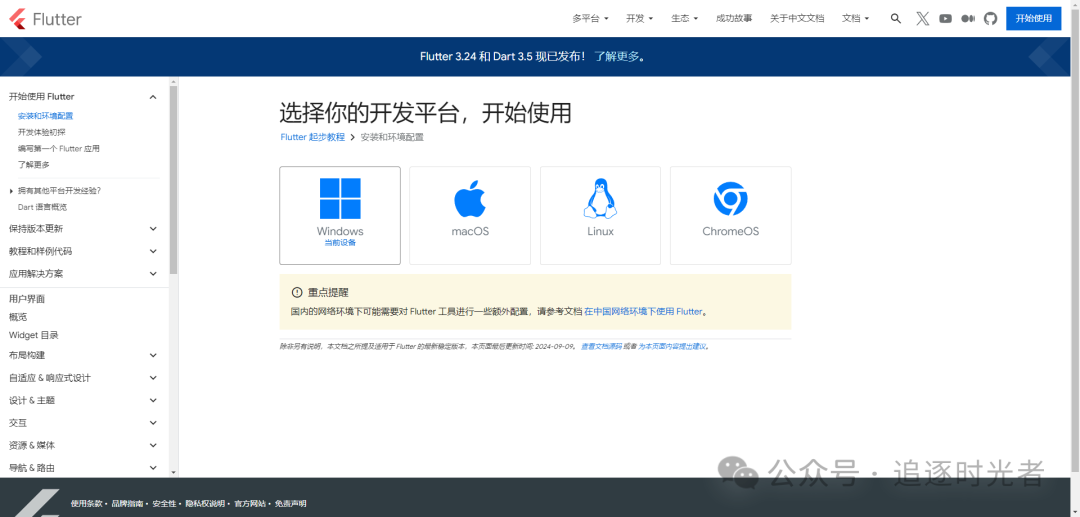Follow the 了解更多 banner link
Image resolution: width=1080 pixels, height=517 pixels.
click(x=617, y=56)
